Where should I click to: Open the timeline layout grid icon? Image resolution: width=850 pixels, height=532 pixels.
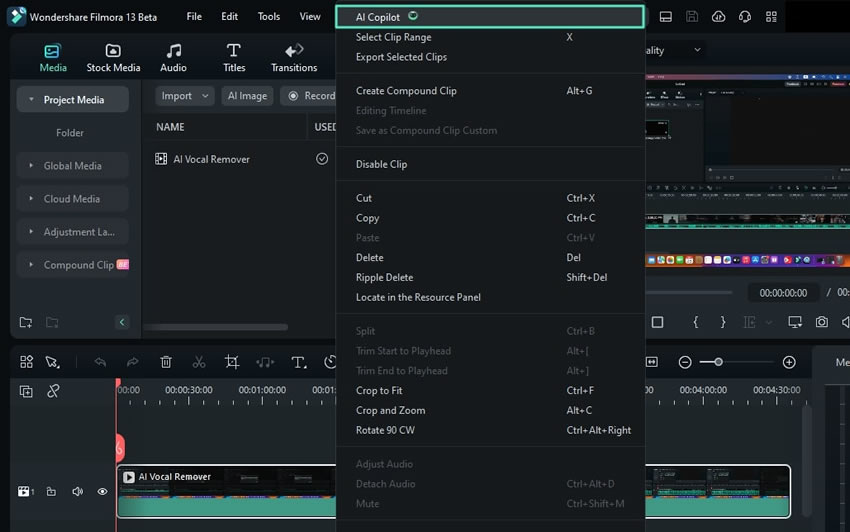[26, 362]
